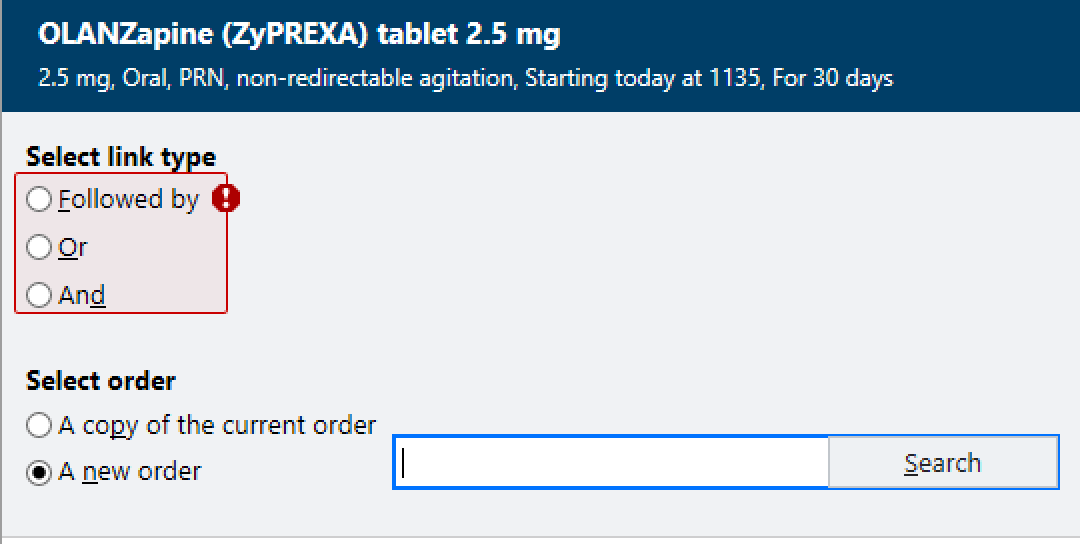Choose the "Or" link type radio button

(39, 247)
